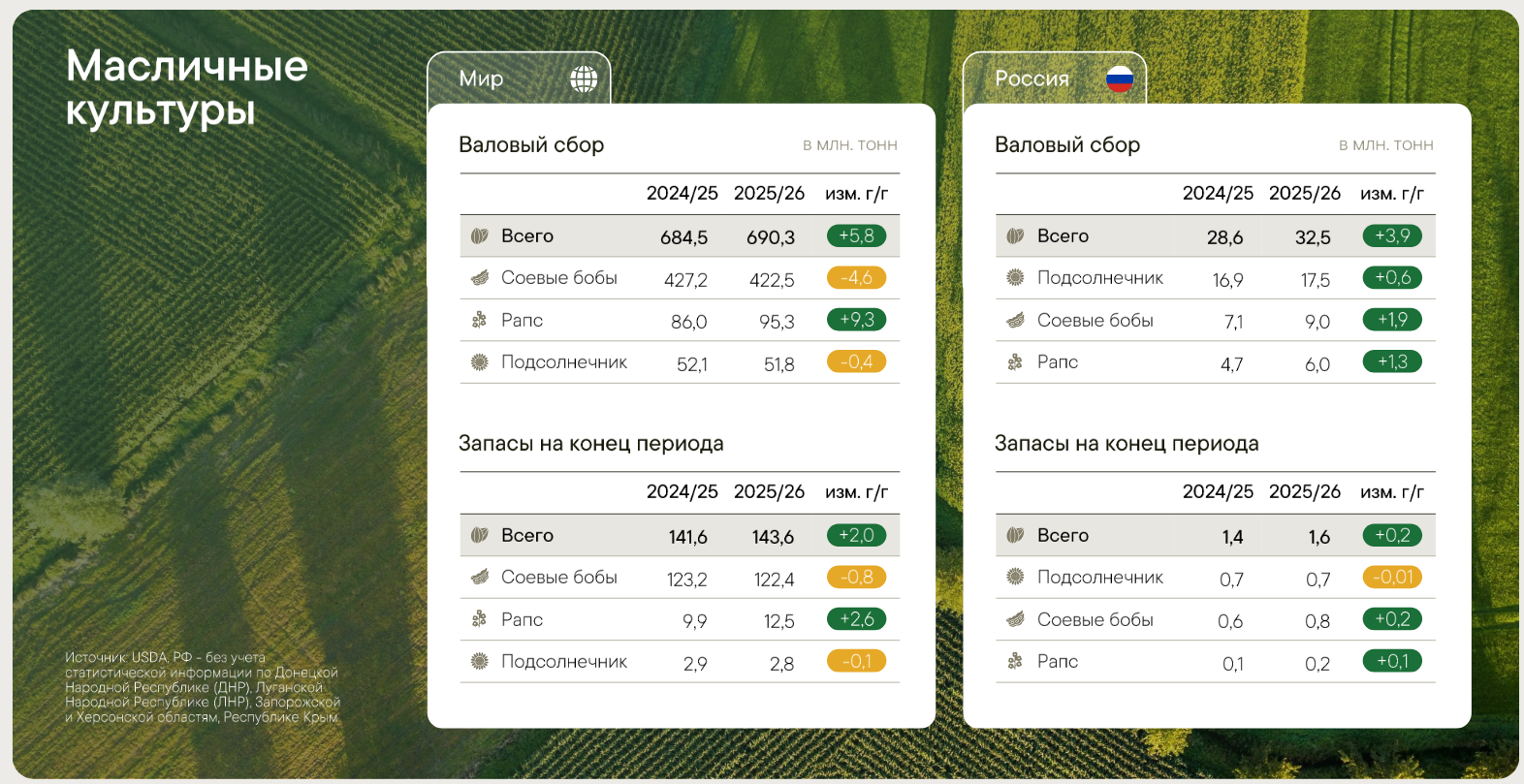1524x784 pixels.
Task: Click the green +9,3 badge for Рапс
Action: 856,320
